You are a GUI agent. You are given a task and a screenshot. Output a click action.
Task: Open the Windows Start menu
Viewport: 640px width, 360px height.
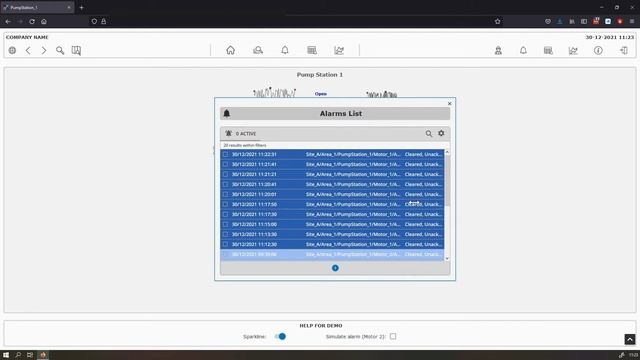[x=6, y=355]
